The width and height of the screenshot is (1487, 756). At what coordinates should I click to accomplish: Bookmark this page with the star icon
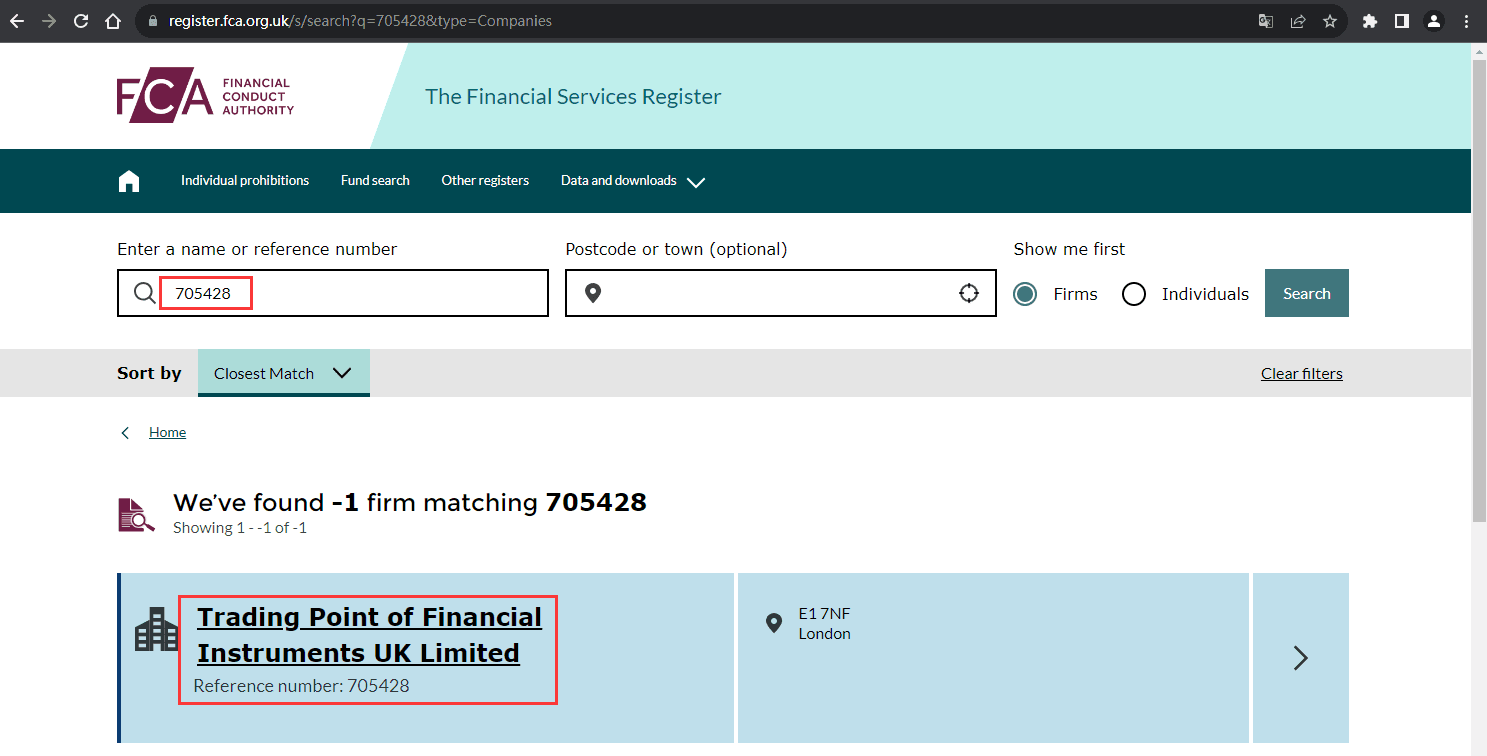(1330, 21)
